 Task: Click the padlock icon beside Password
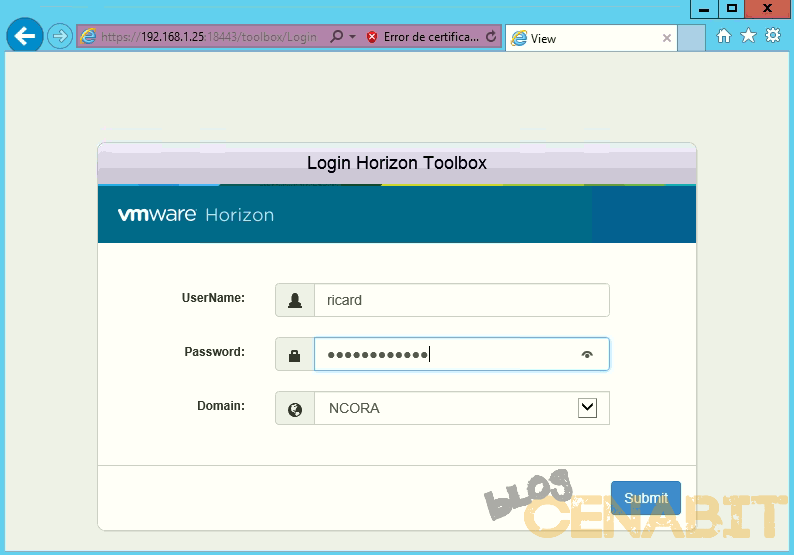(x=295, y=354)
